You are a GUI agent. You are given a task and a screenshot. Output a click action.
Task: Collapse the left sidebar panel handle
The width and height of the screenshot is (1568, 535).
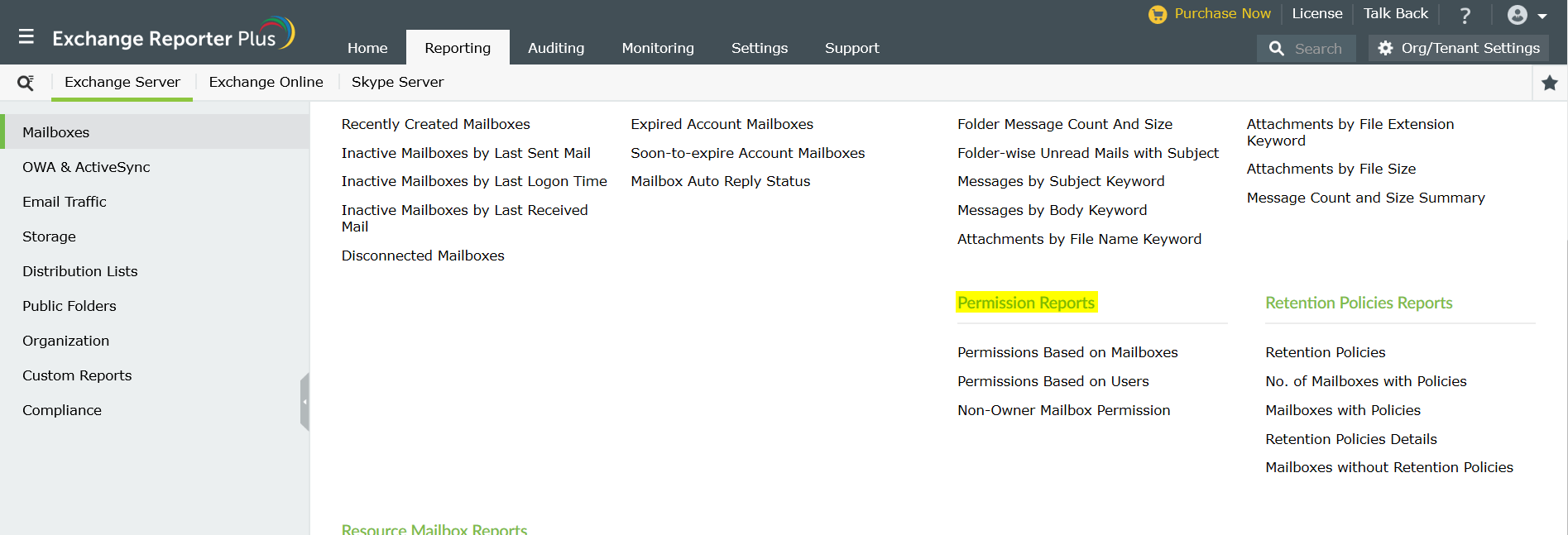point(304,402)
